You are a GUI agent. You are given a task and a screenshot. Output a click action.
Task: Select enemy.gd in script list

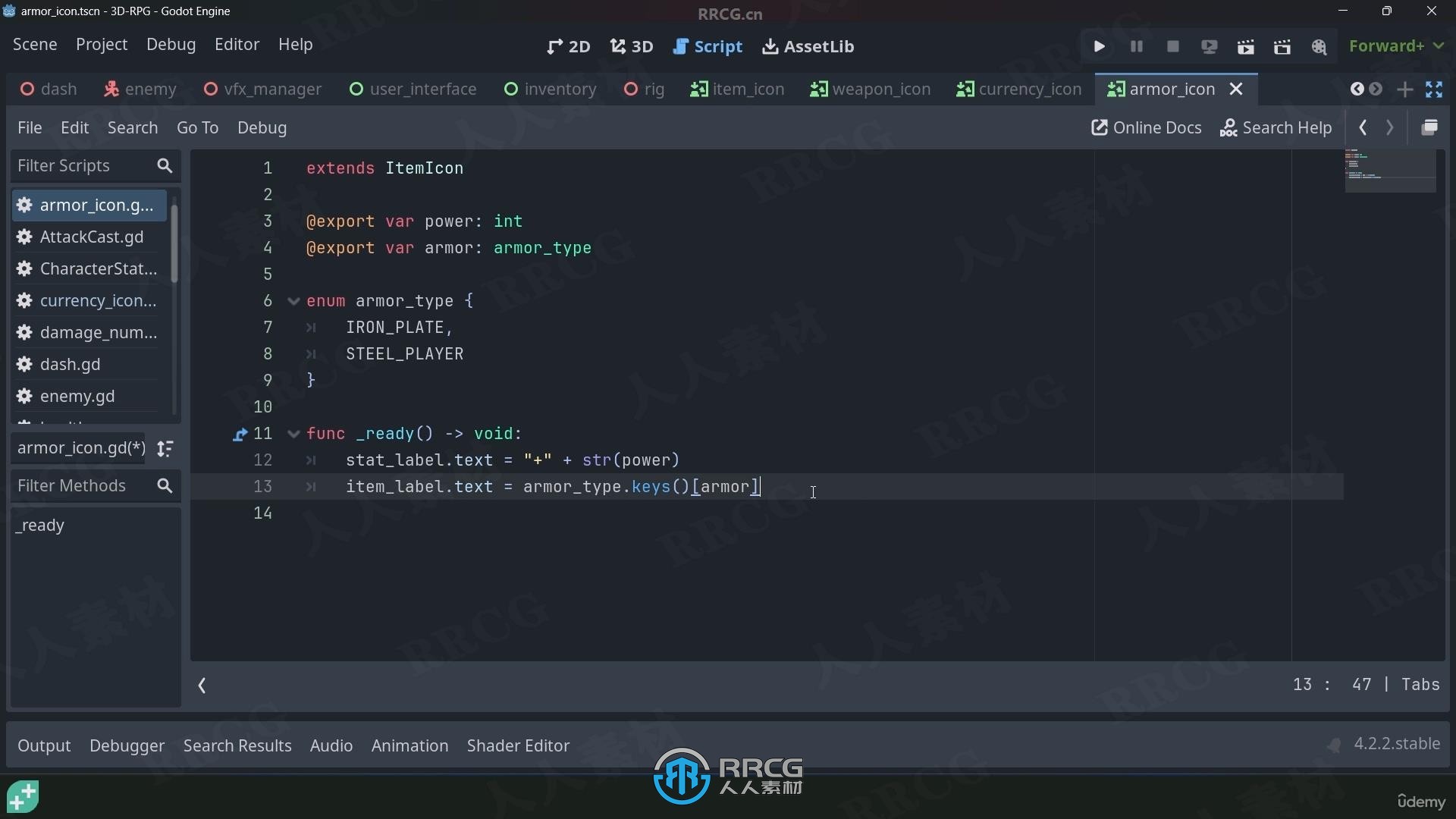[89, 397]
